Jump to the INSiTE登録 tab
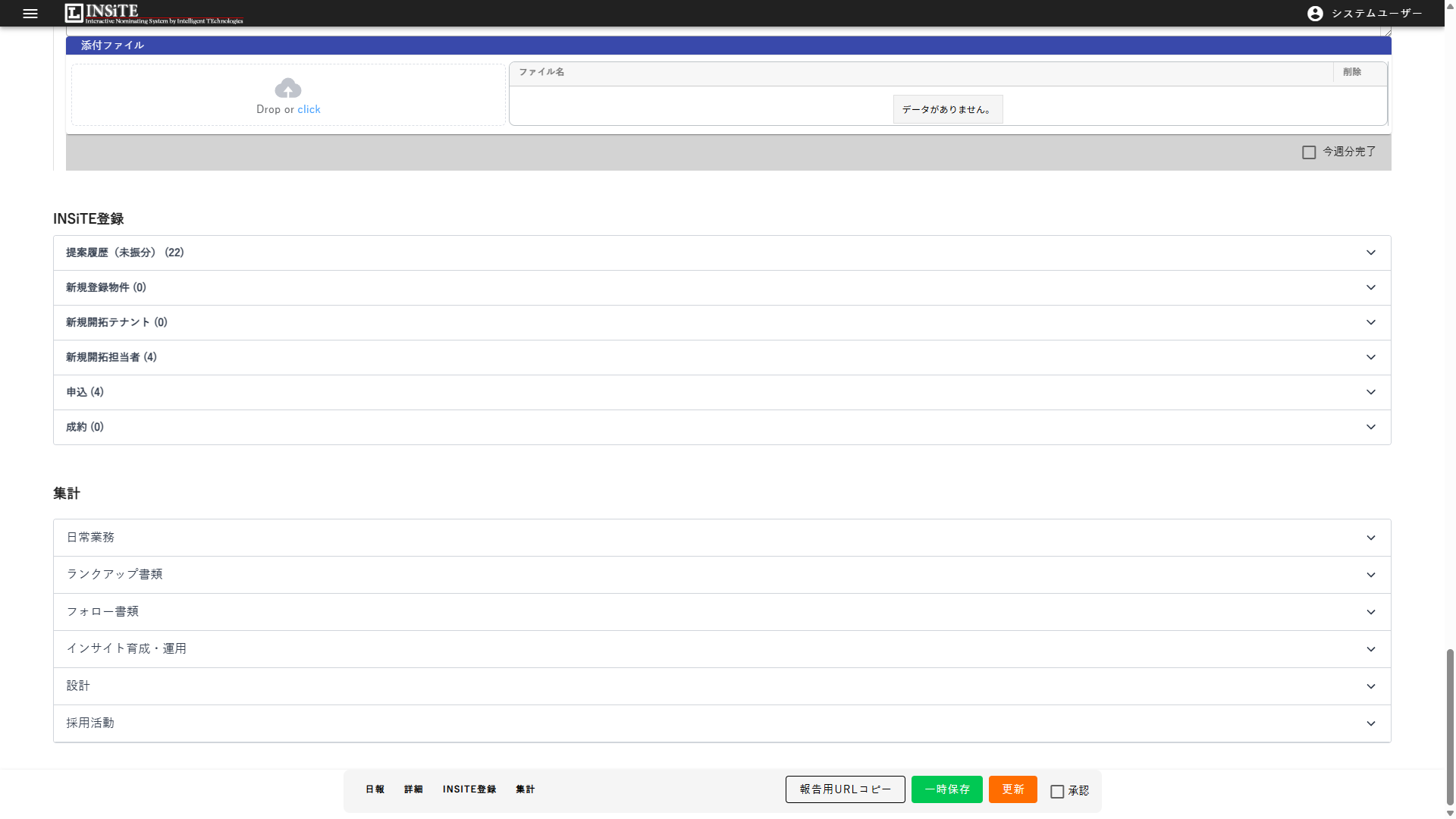 [x=469, y=789]
